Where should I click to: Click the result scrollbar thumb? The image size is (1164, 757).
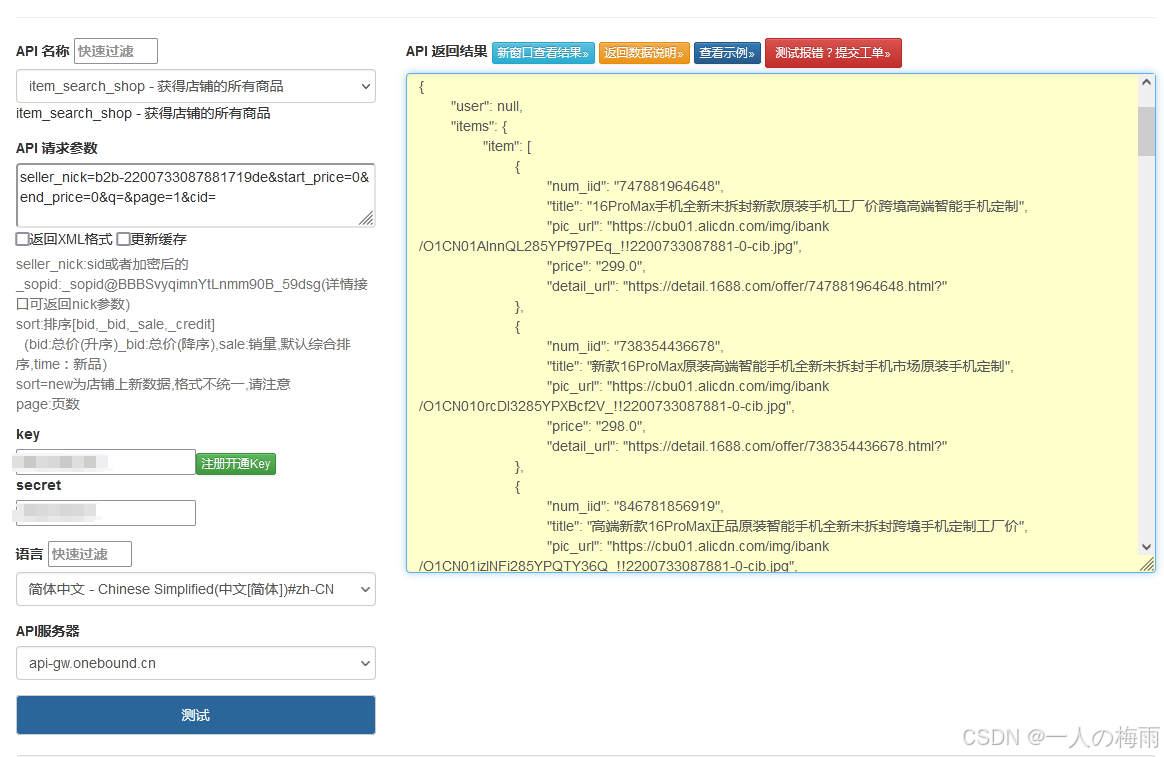coord(1146,131)
